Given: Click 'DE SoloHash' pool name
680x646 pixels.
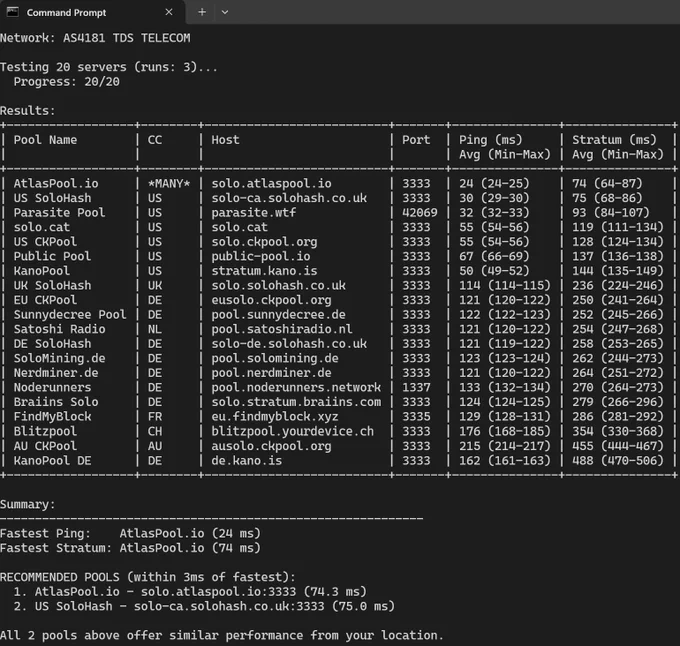Looking at the screenshot, I should click(x=52, y=344).
